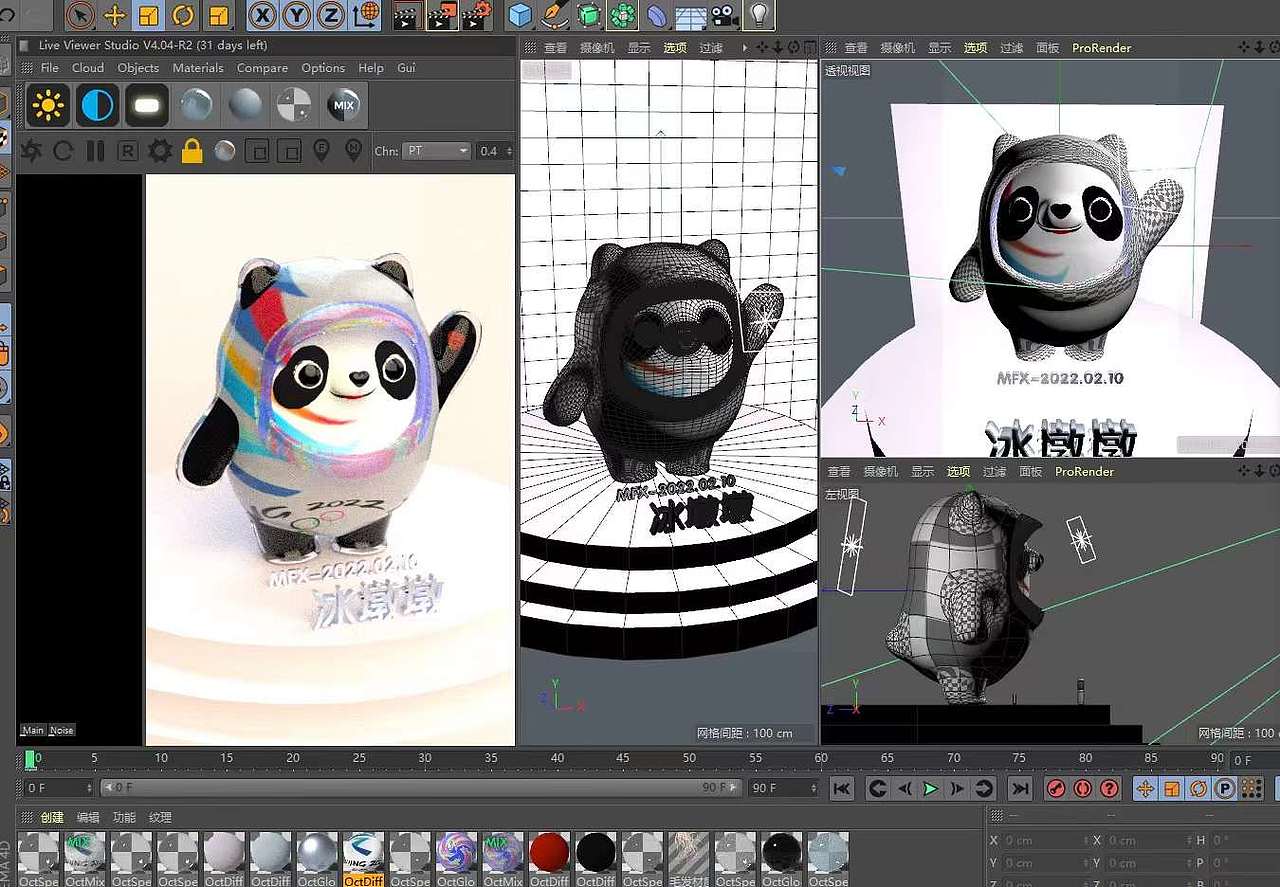The width and height of the screenshot is (1280, 887).
Task: Select the Move tool cross icon
Action: pos(115,15)
